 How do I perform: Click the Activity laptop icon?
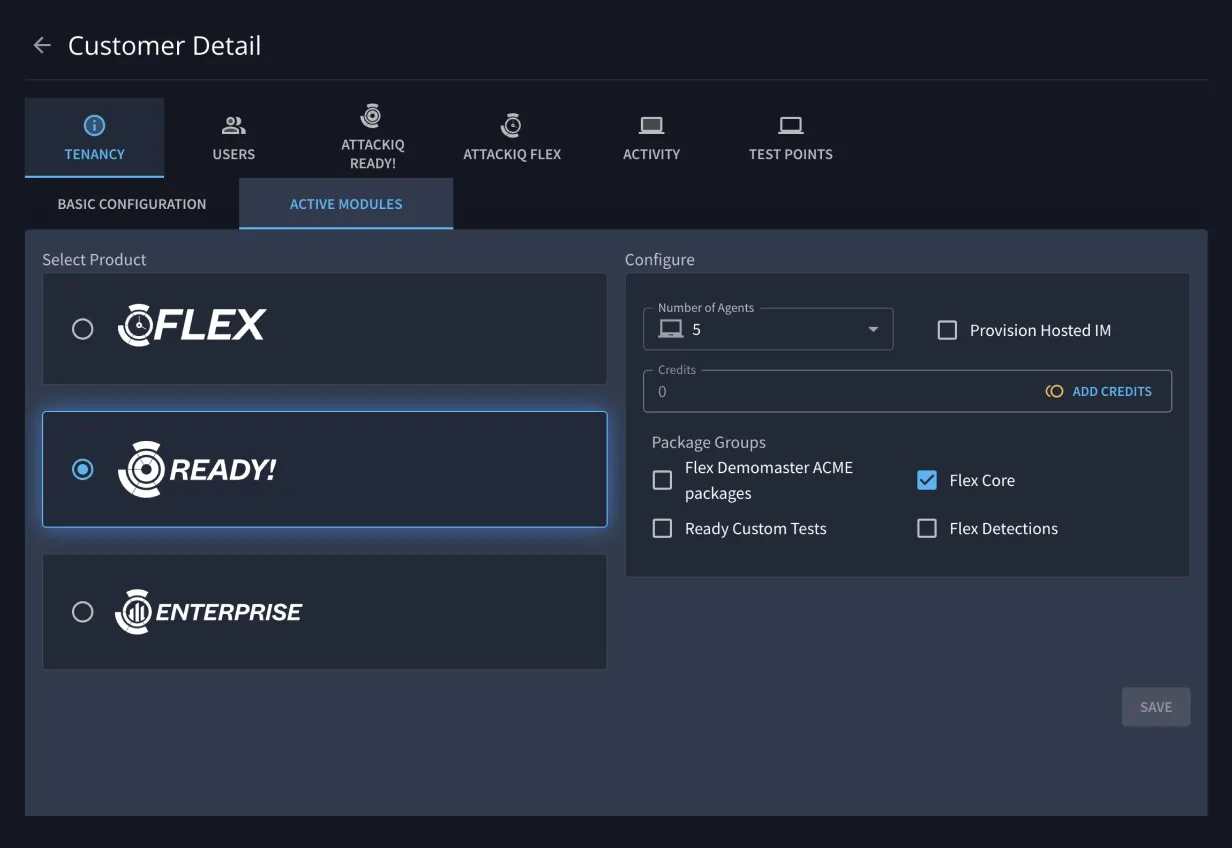click(x=651, y=125)
